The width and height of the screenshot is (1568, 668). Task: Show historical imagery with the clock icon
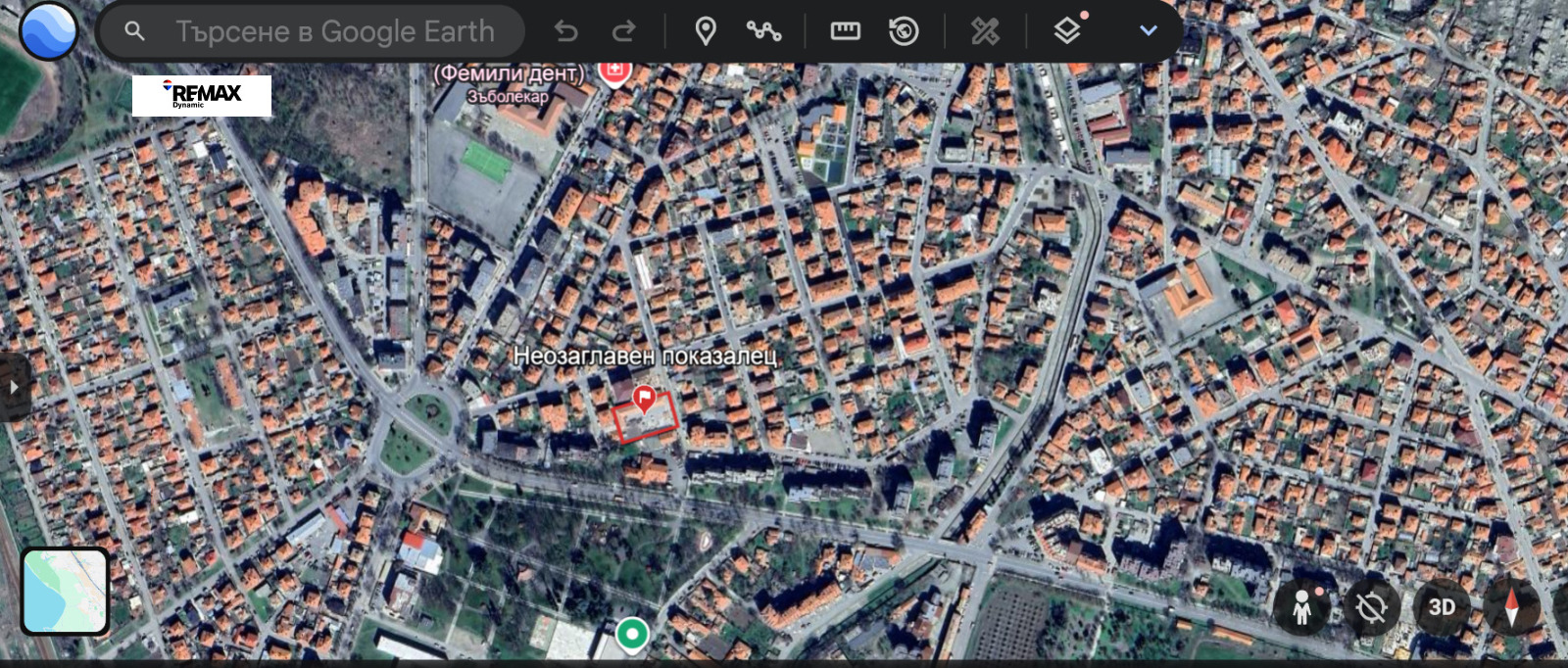click(904, 31)
